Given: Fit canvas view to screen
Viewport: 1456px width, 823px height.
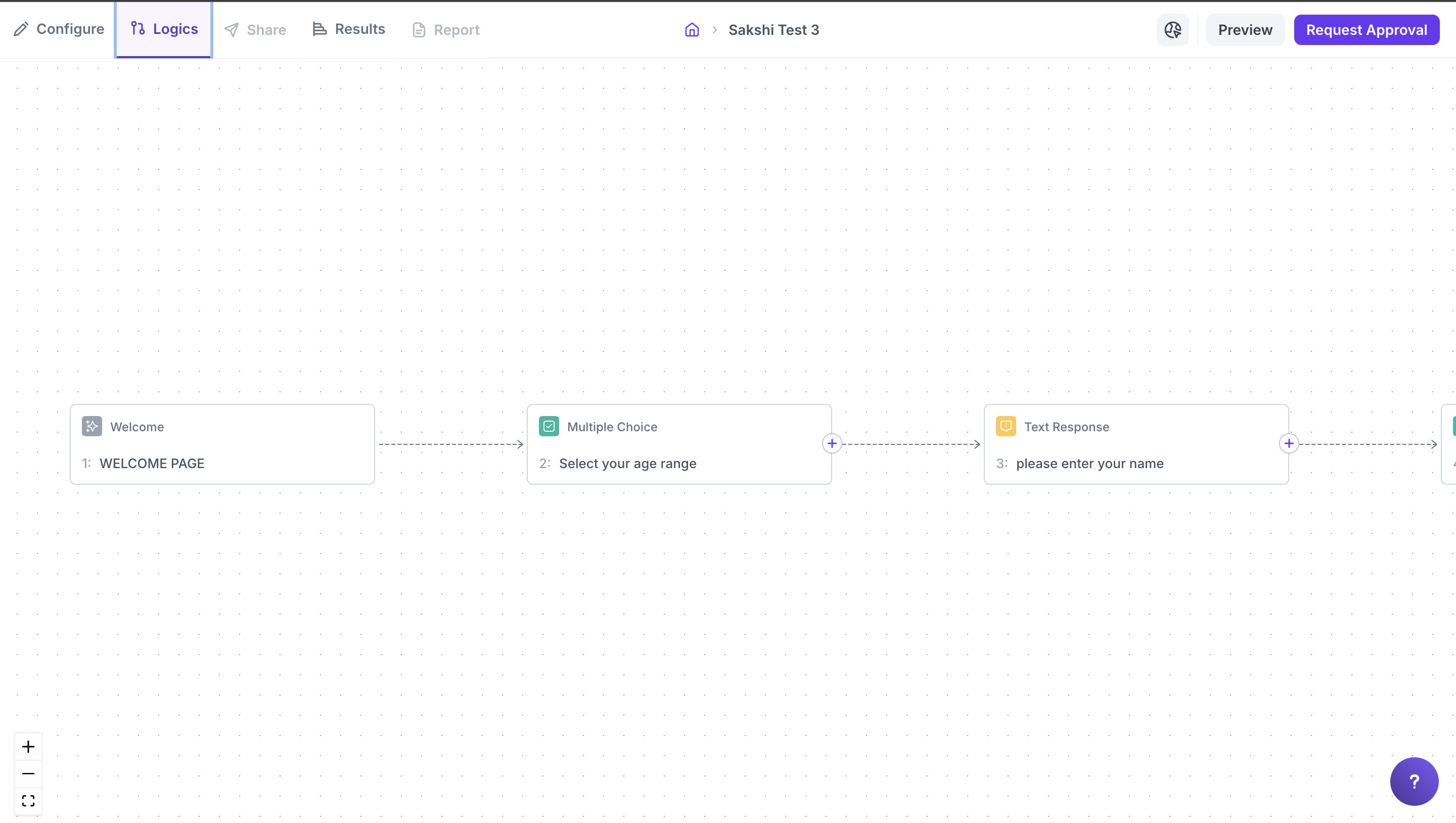Looking at the screenshot, I should click(x=28, y=801).
